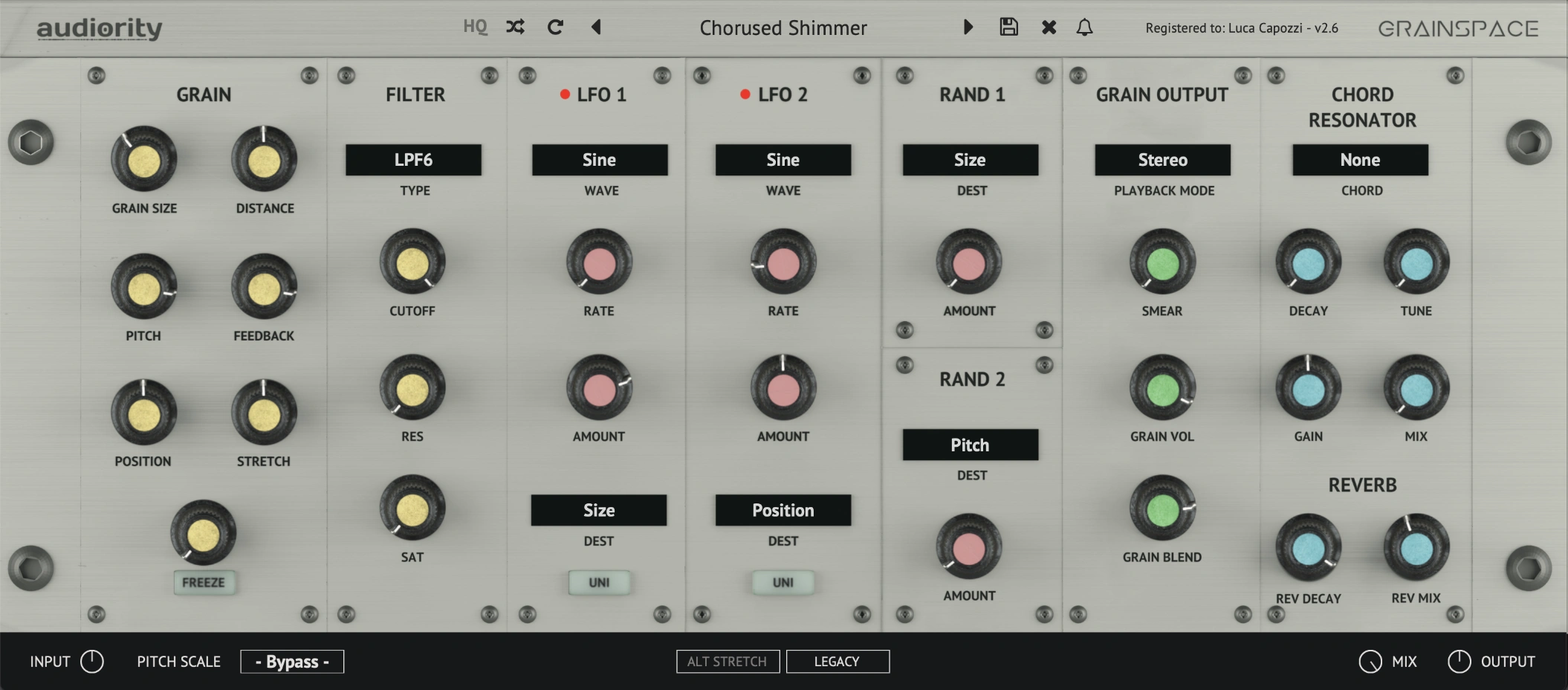Click the randomize preset shuffle icon
1568x690 pixels.
(515, 28)
